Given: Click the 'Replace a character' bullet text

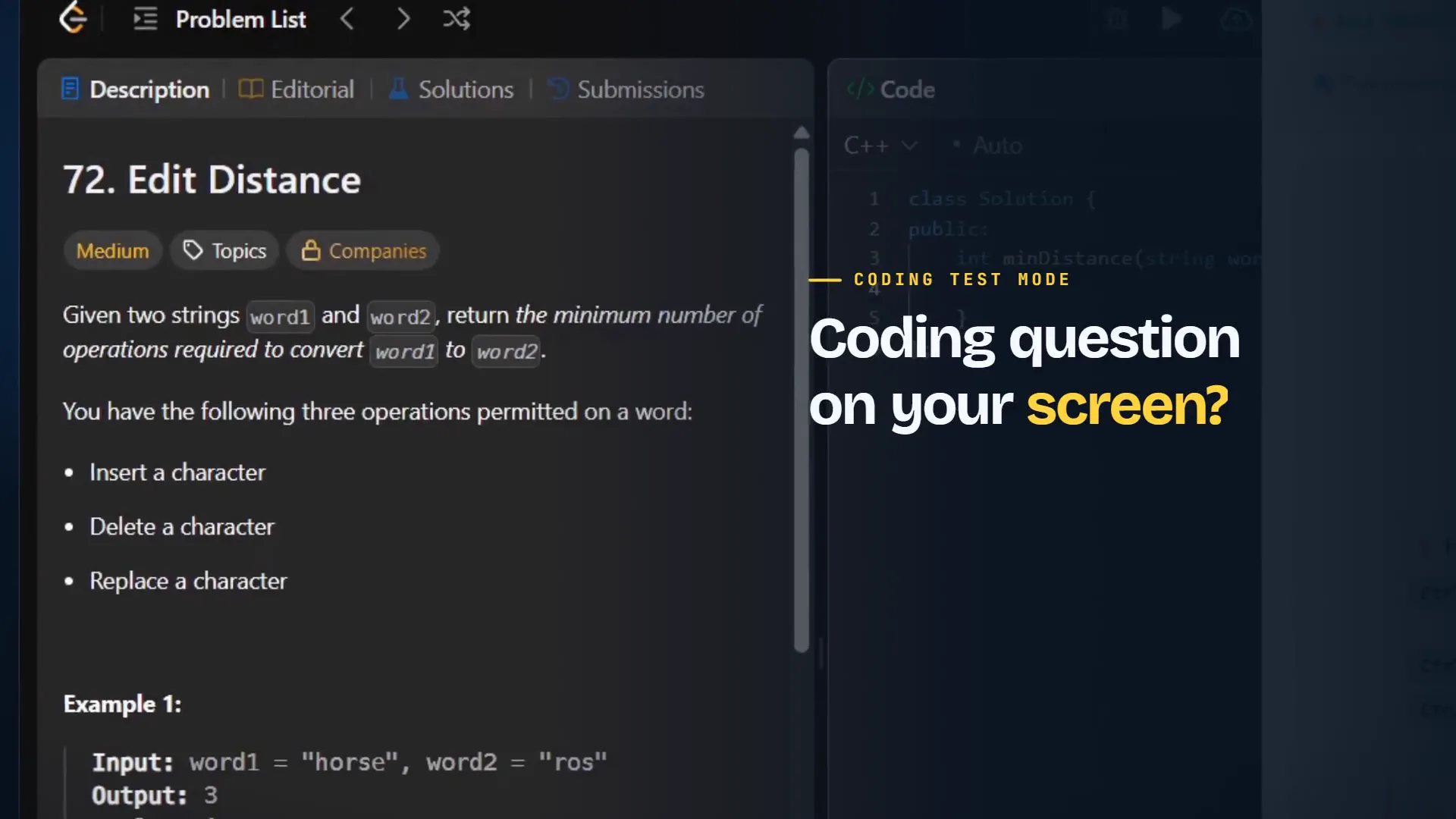Looking at the screenshot, I should [188, 581].
